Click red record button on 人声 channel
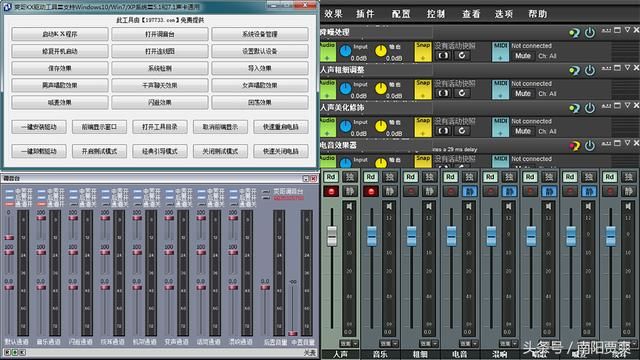The image size is (640, 360). coord(331,191)
